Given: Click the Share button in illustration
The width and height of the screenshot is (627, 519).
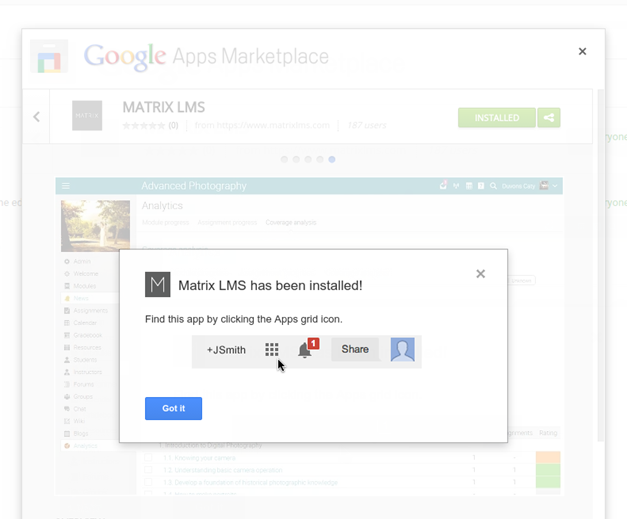Looking at the screenshot, I should click(355, 349).
